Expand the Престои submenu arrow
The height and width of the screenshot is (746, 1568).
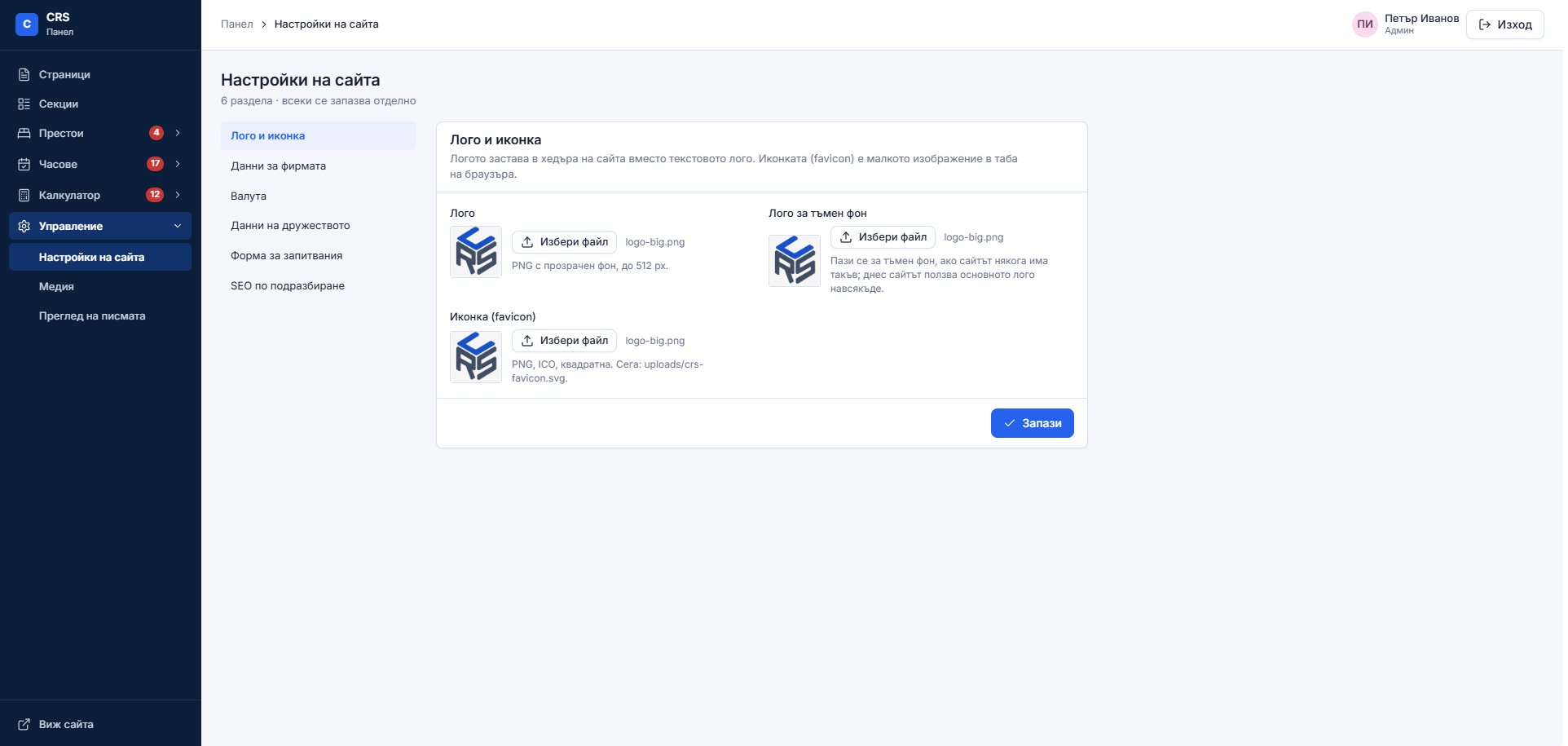pos(178,133)
